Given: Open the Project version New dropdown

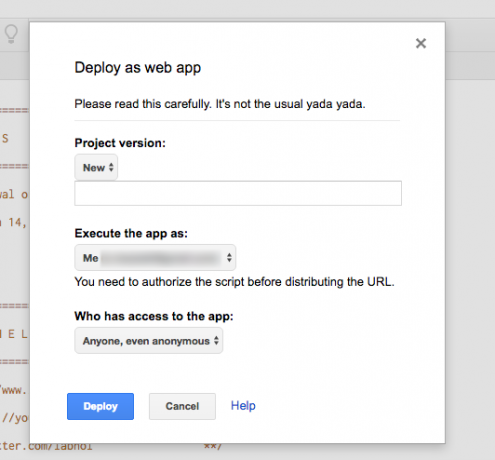Looking at the screenshot, I should (x=96, y=167).
